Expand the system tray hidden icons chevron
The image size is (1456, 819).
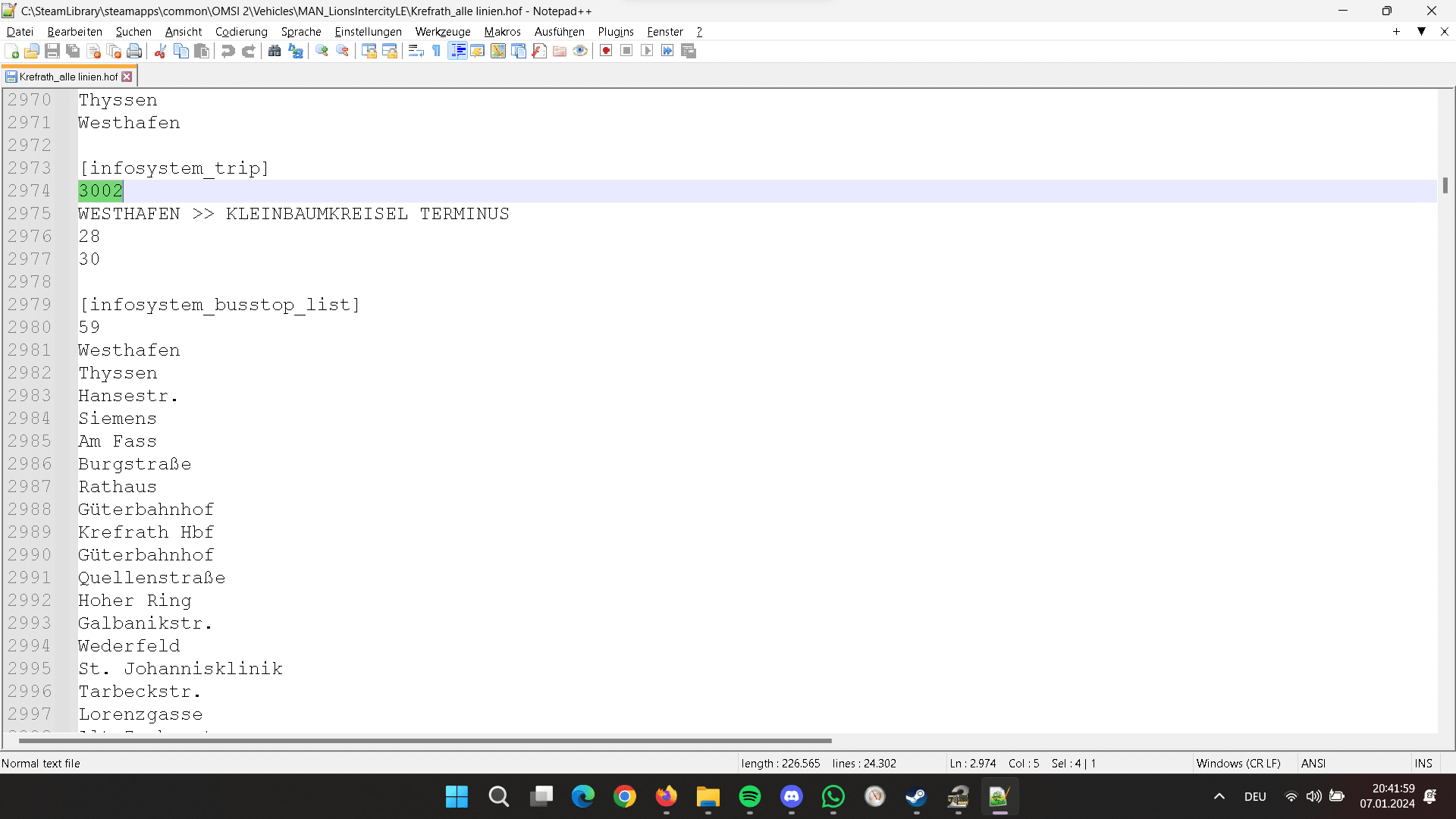(1219, 796)
